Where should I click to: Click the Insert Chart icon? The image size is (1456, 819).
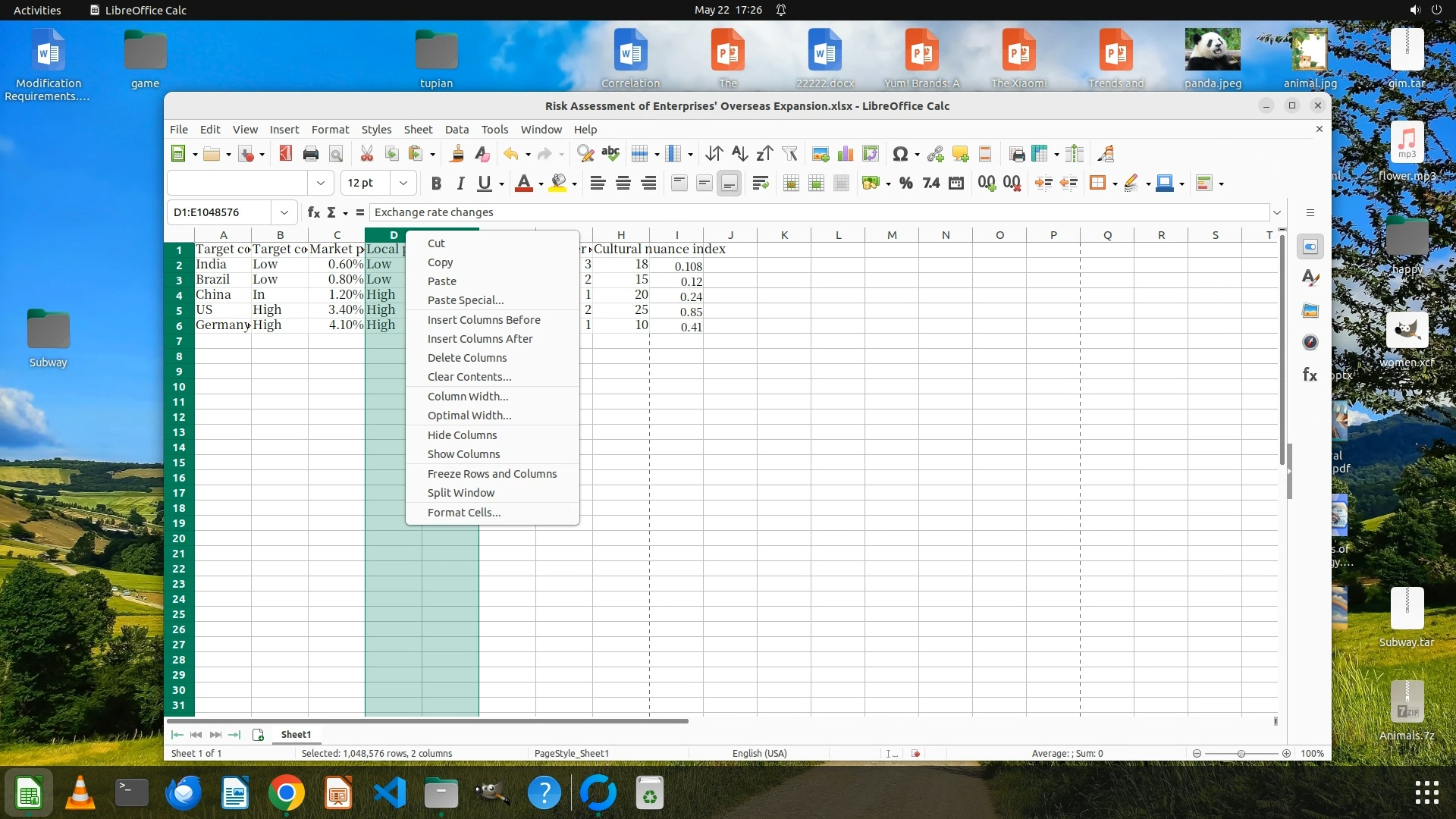[846, 154]
